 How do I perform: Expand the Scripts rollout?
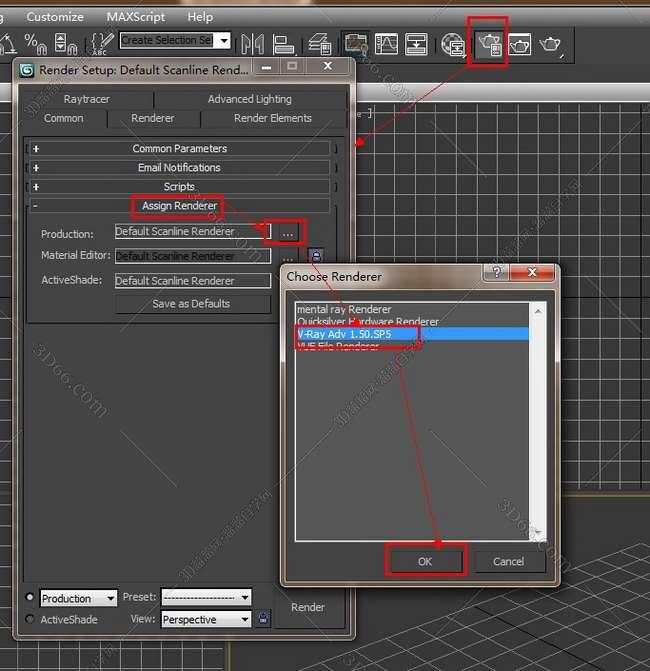coord(179,187)
